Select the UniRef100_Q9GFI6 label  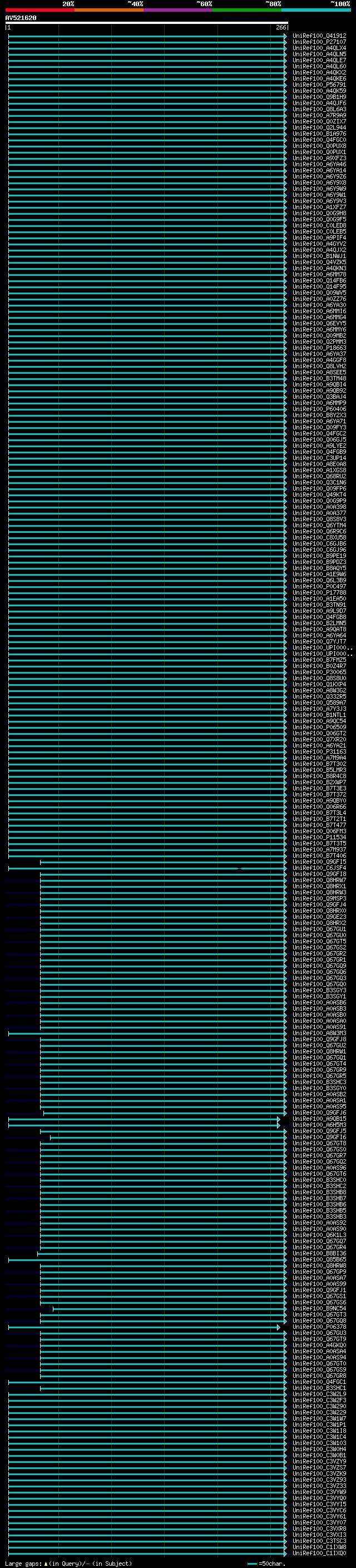(x=319, y=1137)
